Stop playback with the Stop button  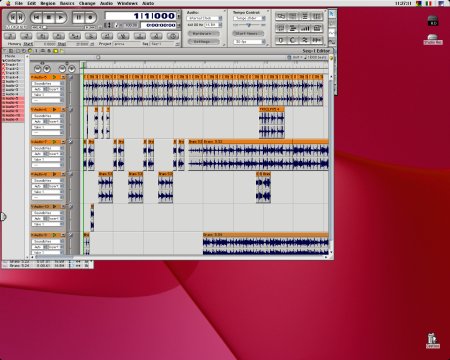point(49,17)
